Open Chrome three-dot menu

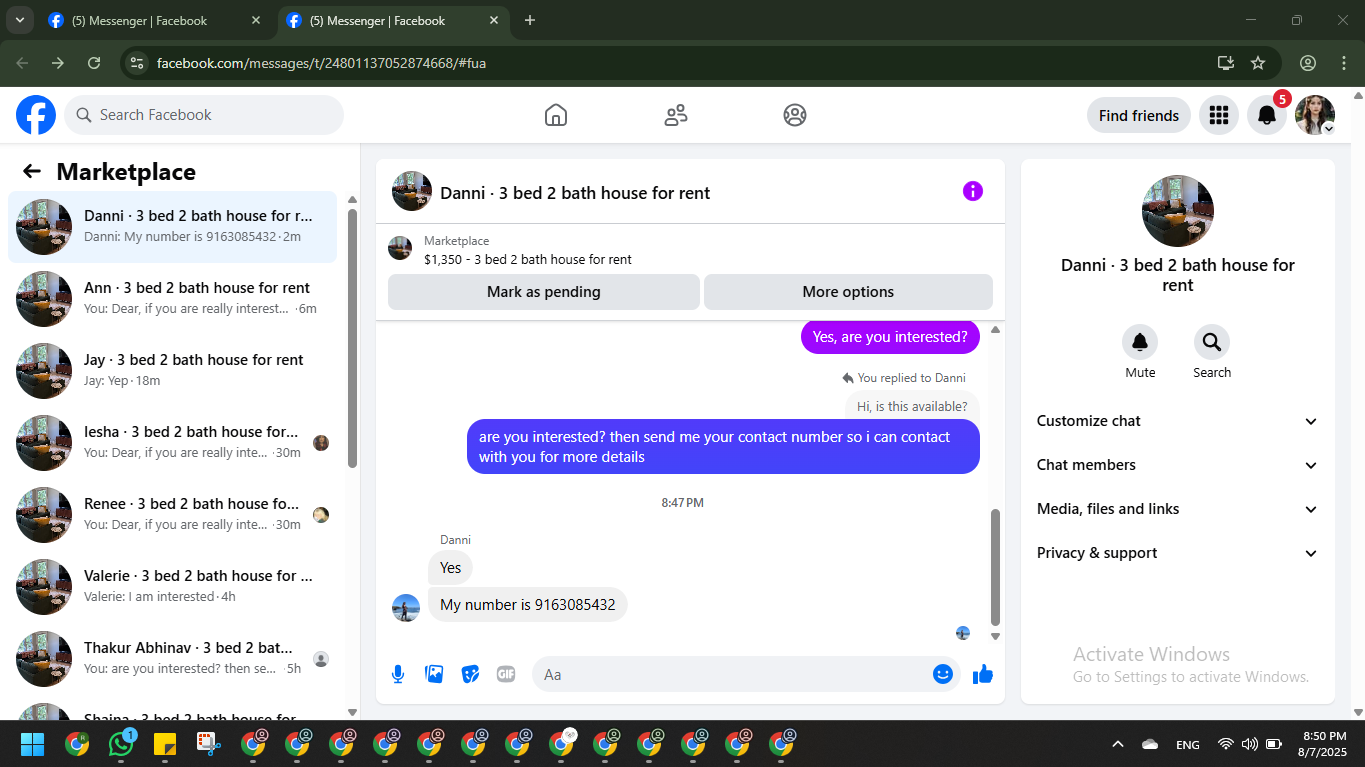point(1343,63)
